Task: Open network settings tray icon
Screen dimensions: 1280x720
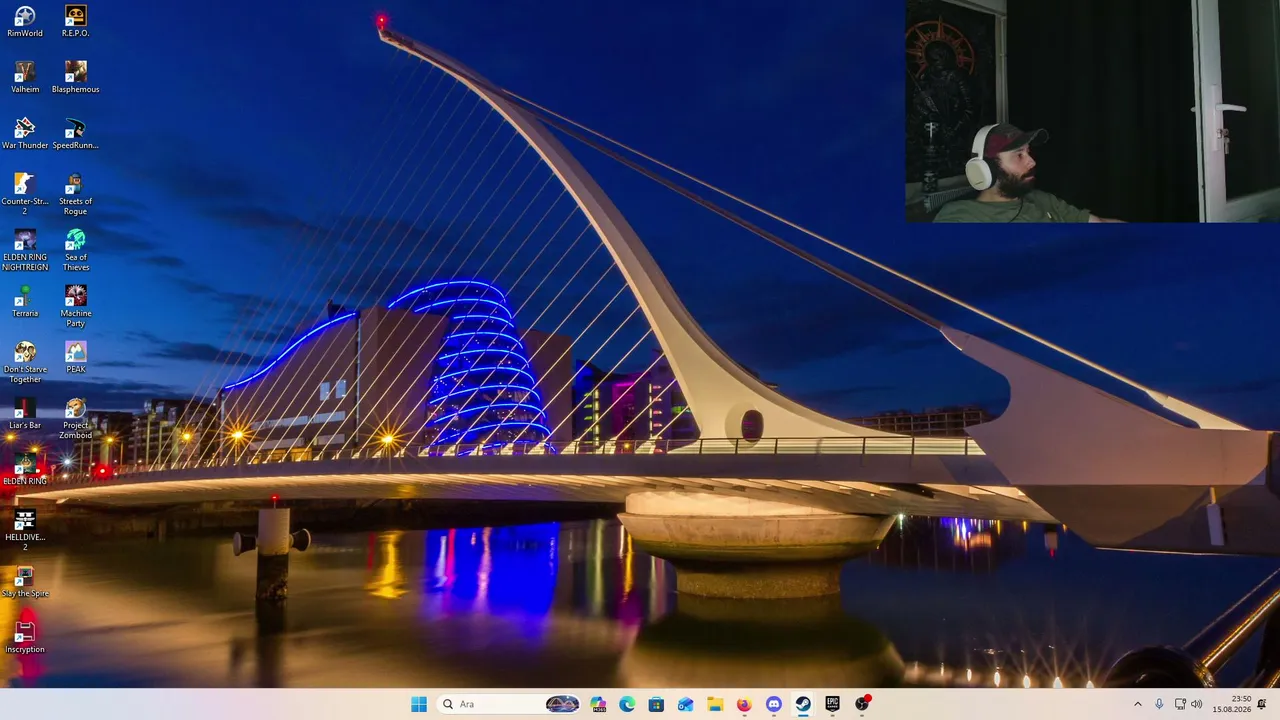Action: 1180,704
